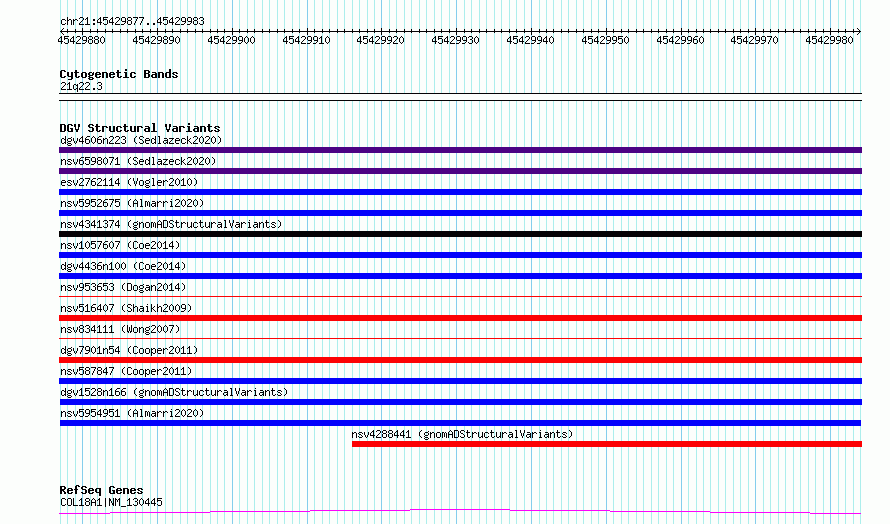Click the dgv4606n223 (Sedlazeck2020) variant label

[141, 140]
